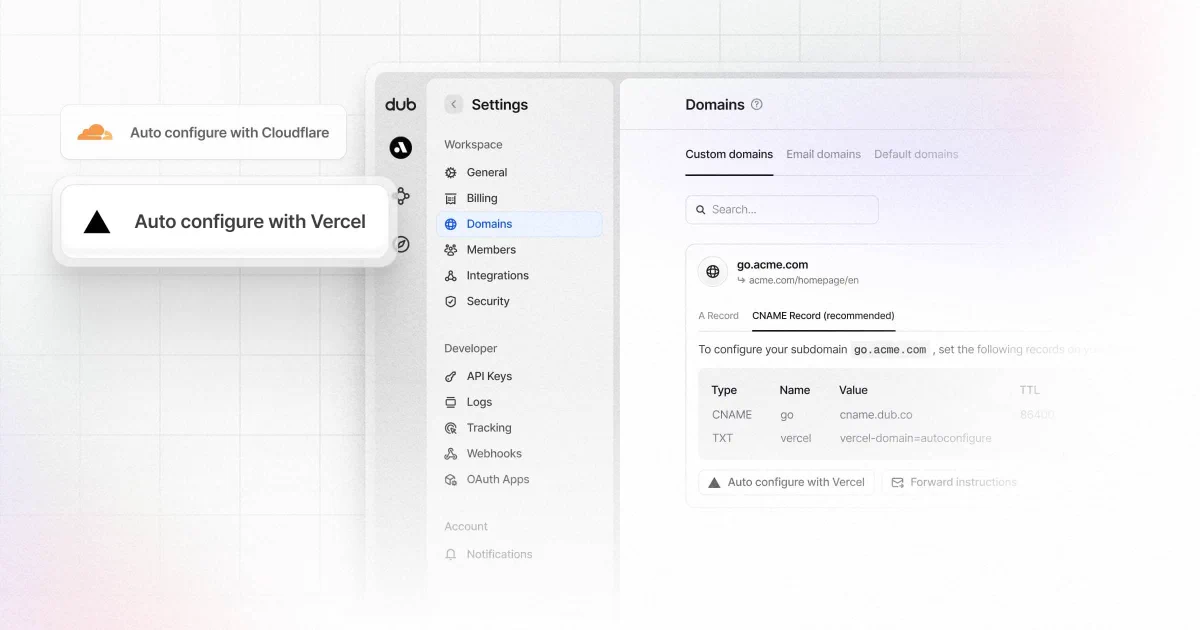The image size is (1200, 630).
Task: Click the Settings title text
Action: pyautogui.click(x=500, y=105)
